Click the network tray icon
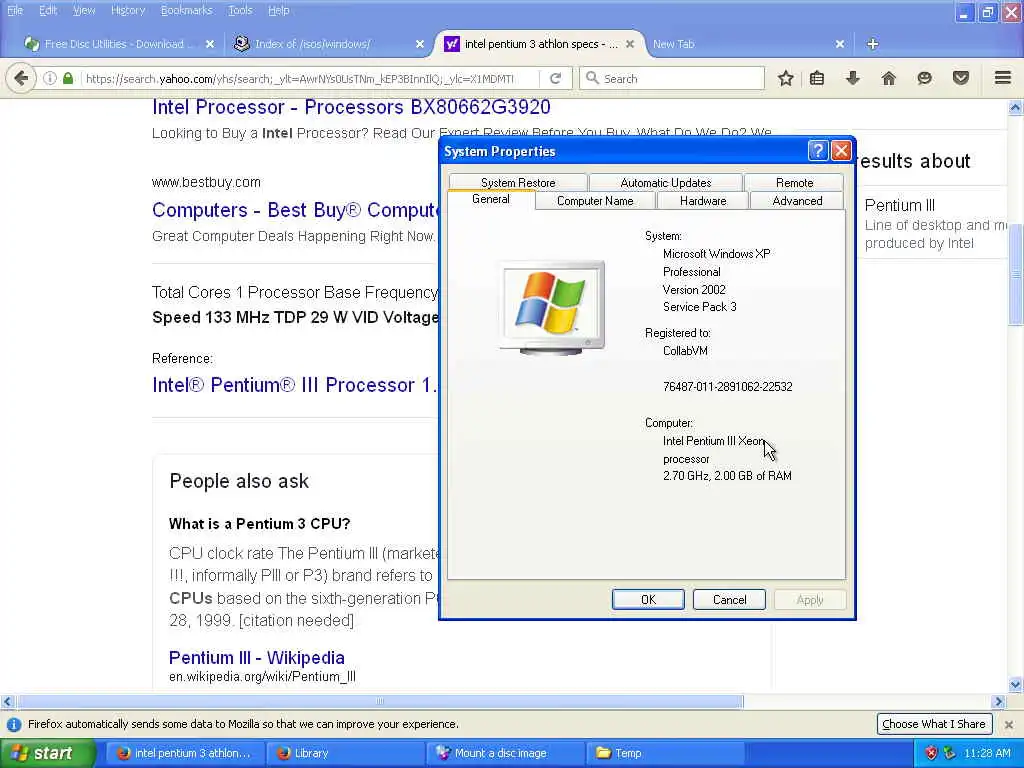The image size is (1024, 768). click(x=949, y=753)
